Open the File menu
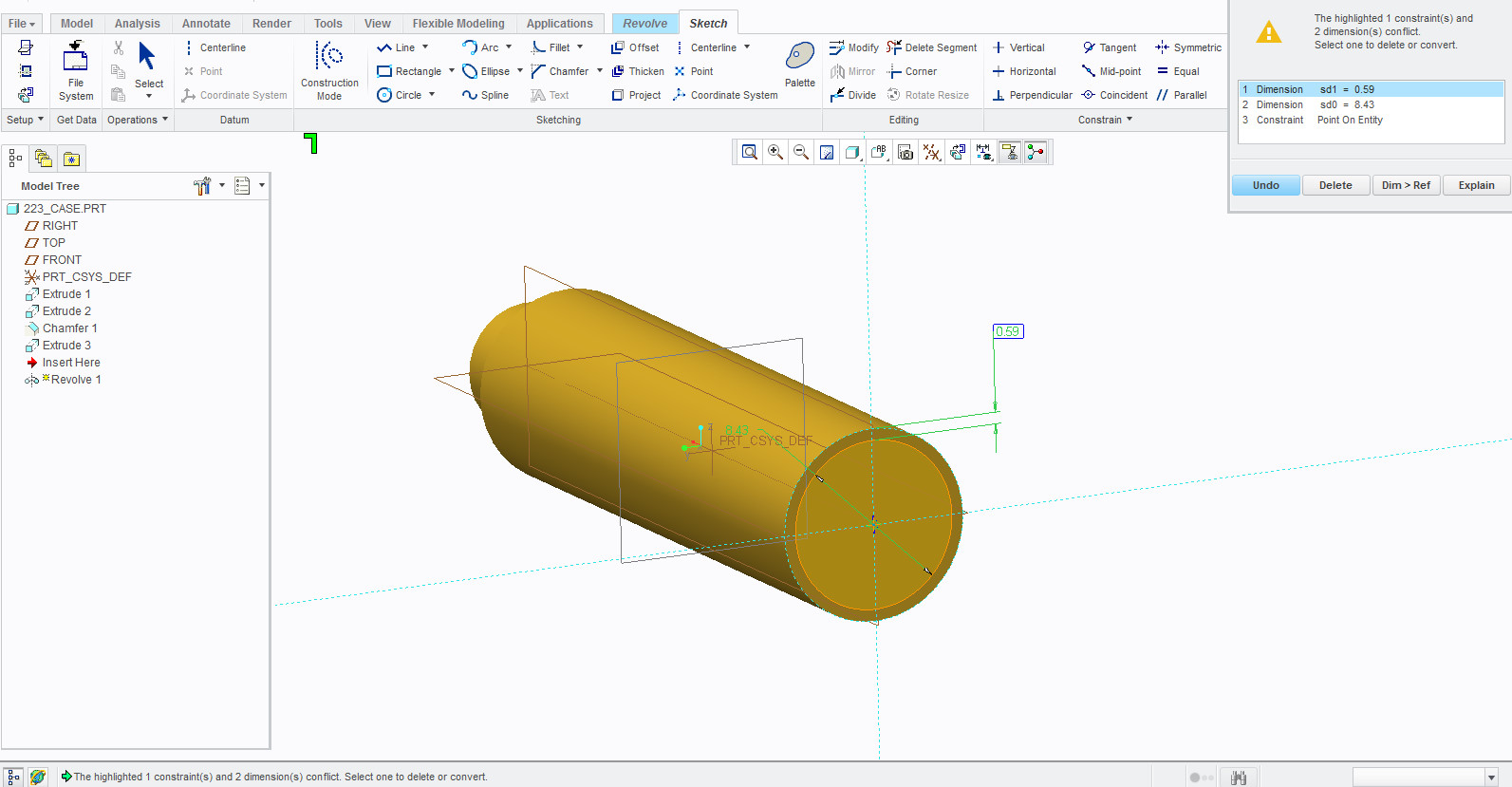This screenshot has width=1512, height=787. point(22,24)
